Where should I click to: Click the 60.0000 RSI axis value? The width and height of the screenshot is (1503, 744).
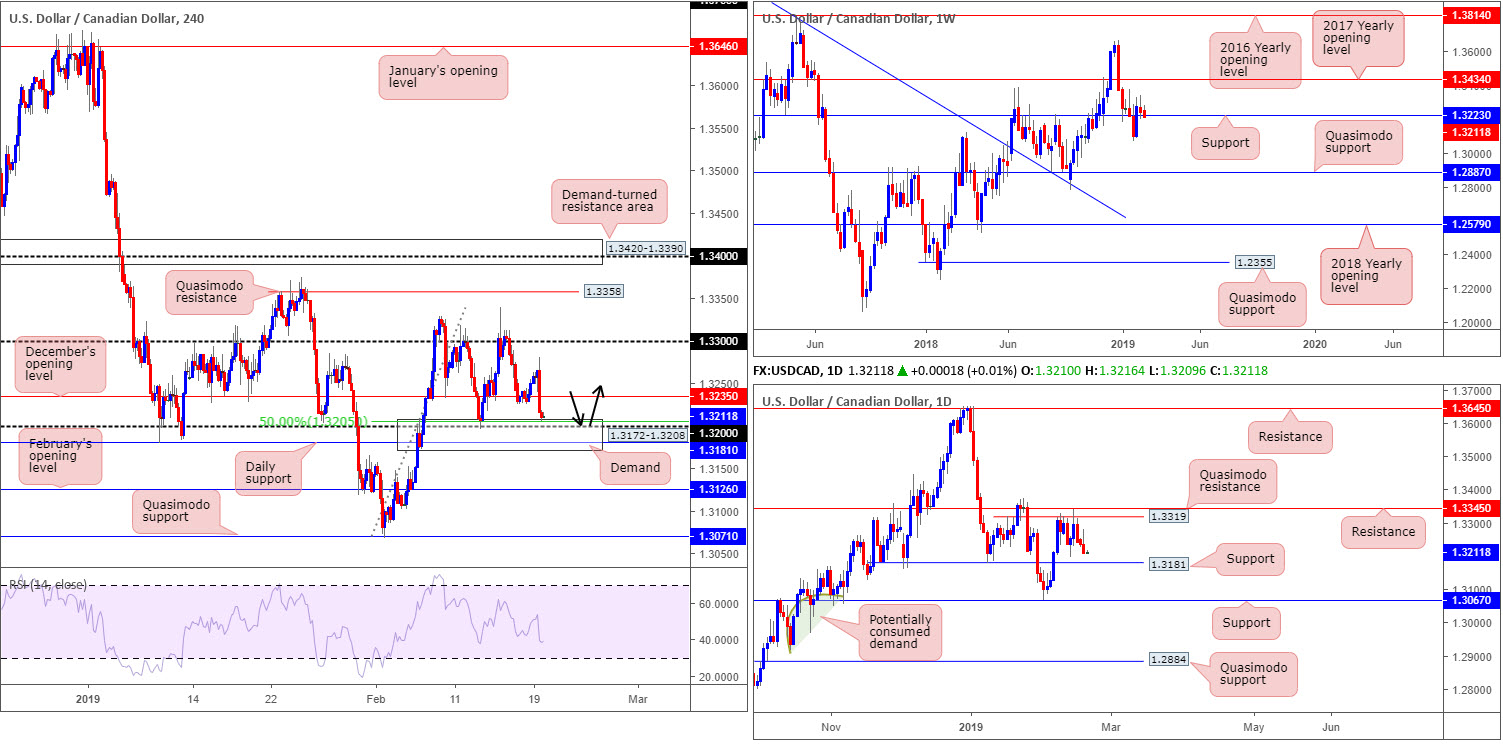pos(718,603)
